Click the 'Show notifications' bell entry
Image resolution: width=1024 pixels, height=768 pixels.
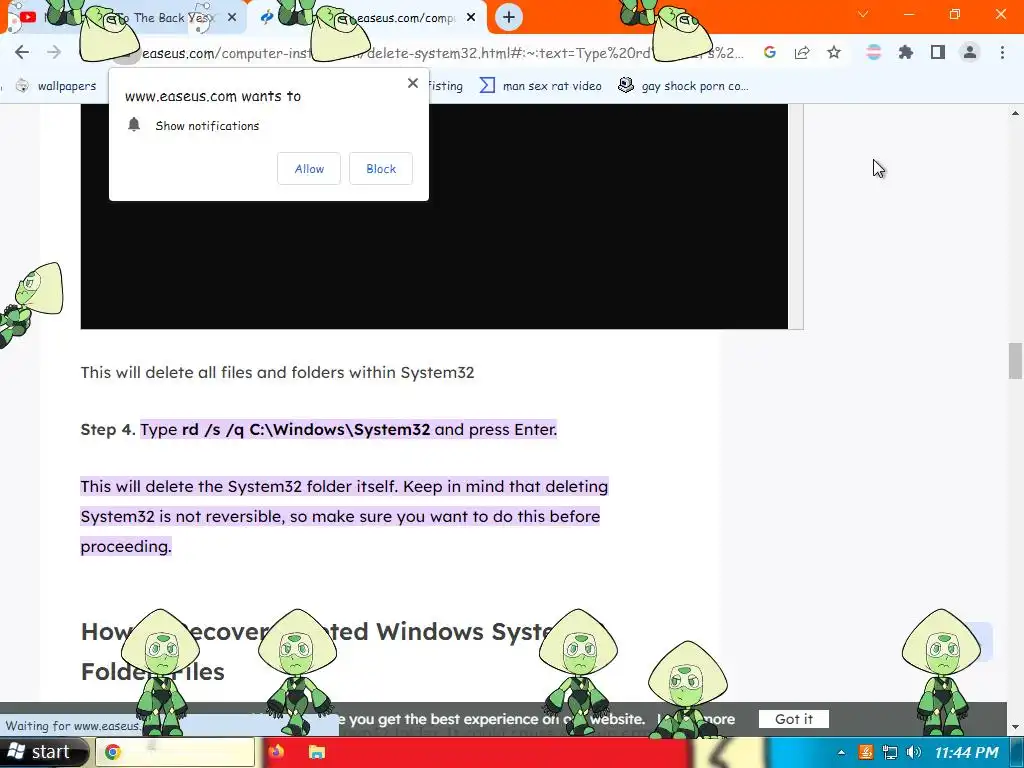pyautogui.click(x=193, y=125)
